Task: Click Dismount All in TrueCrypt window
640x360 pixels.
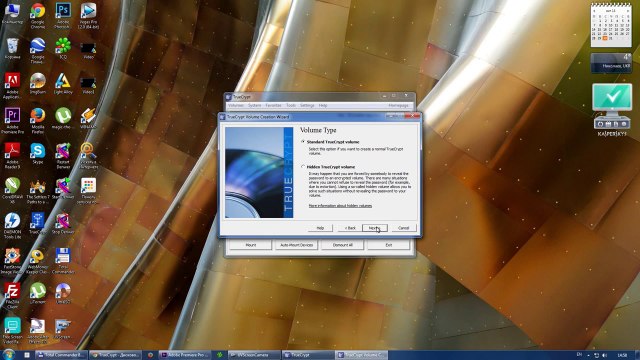Action: pos(342,245)
